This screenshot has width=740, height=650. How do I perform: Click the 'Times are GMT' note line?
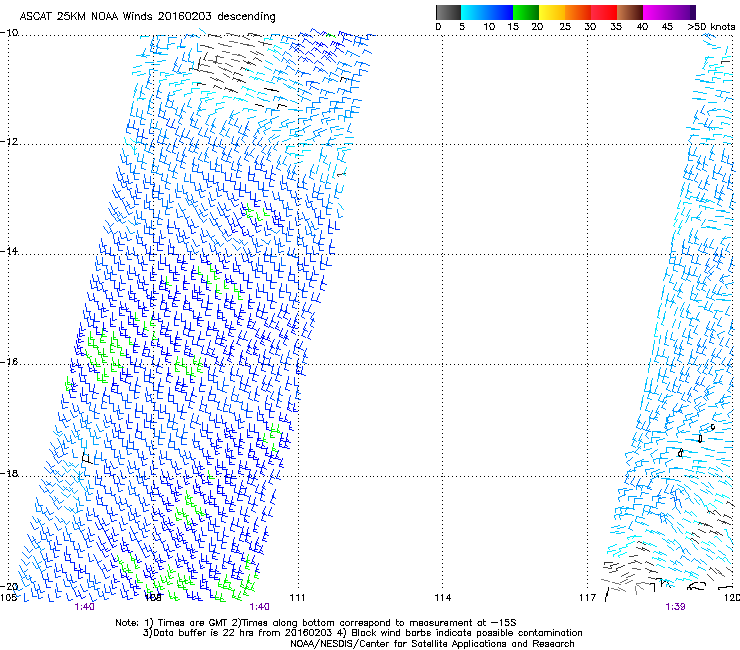(x=316, y=623)
